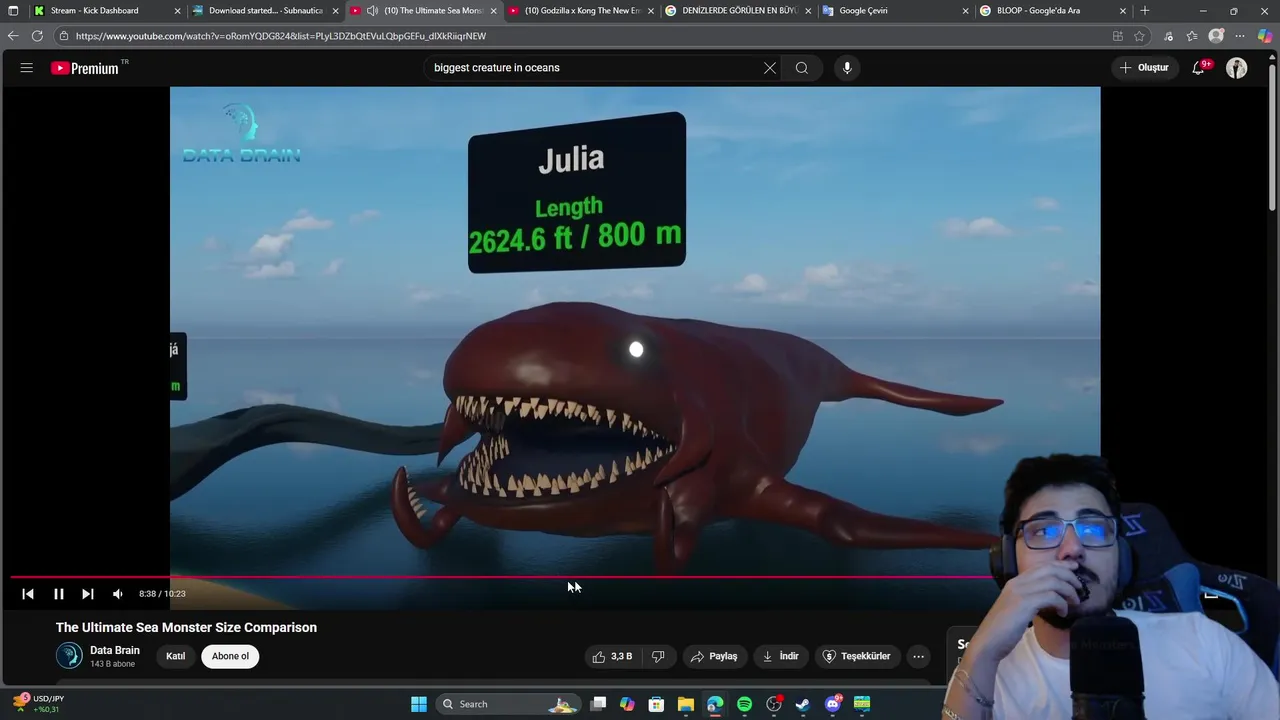Switch to DENİZLERDE GÖRÜLEN tab
Screen dimensions: 1280x720
pos(740,11)
